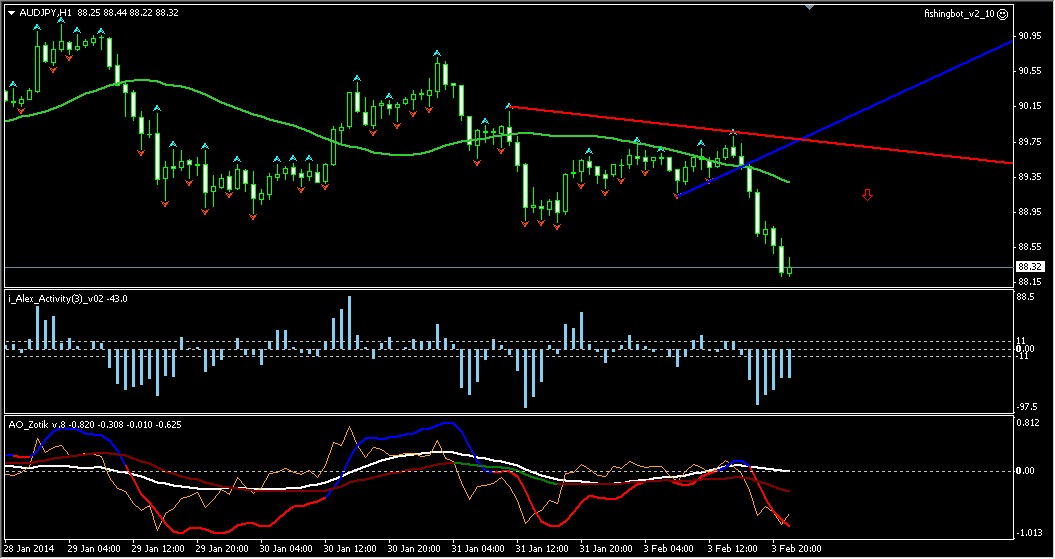Click the 88.55 price scale label
Image resolution: width=1055 pixels, height=559 pixels.
tap(1030, 247)
